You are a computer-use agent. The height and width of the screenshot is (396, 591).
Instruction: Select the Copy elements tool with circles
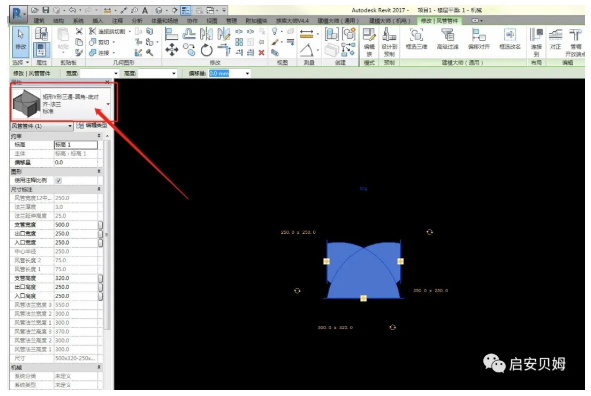coord(189,50)
